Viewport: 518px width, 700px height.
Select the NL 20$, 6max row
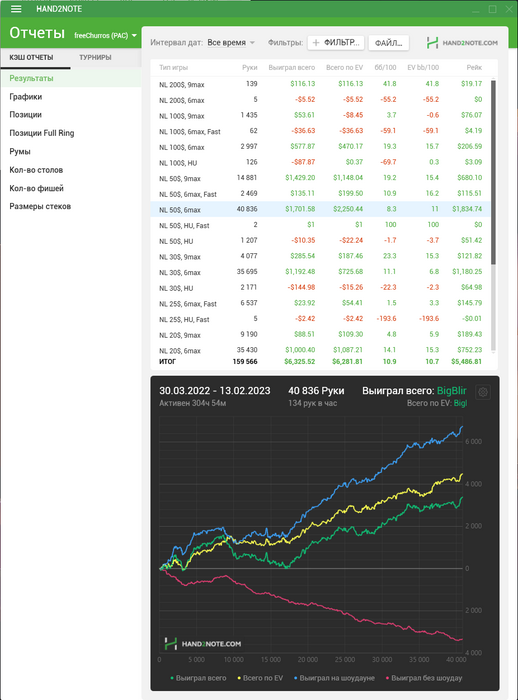320,350
